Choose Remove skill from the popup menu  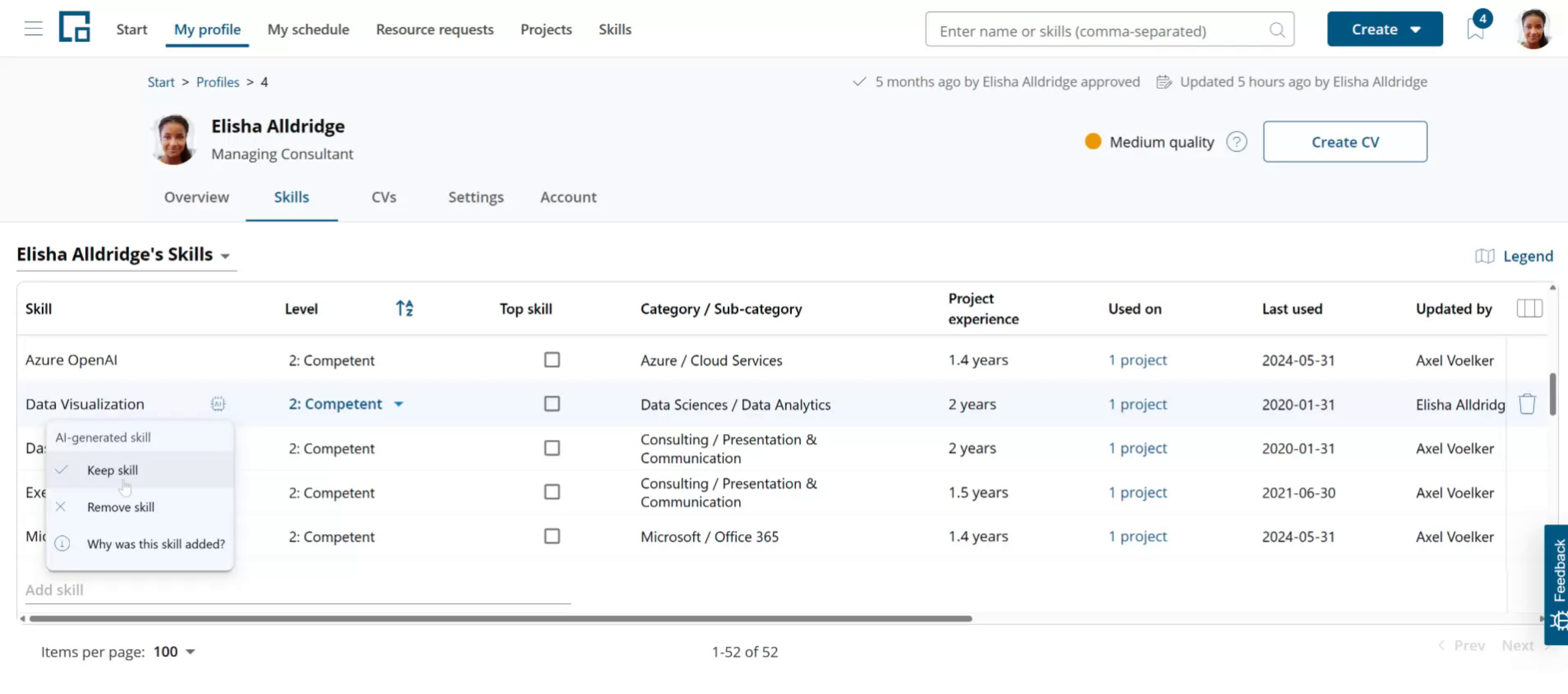(x=140, y=506)
